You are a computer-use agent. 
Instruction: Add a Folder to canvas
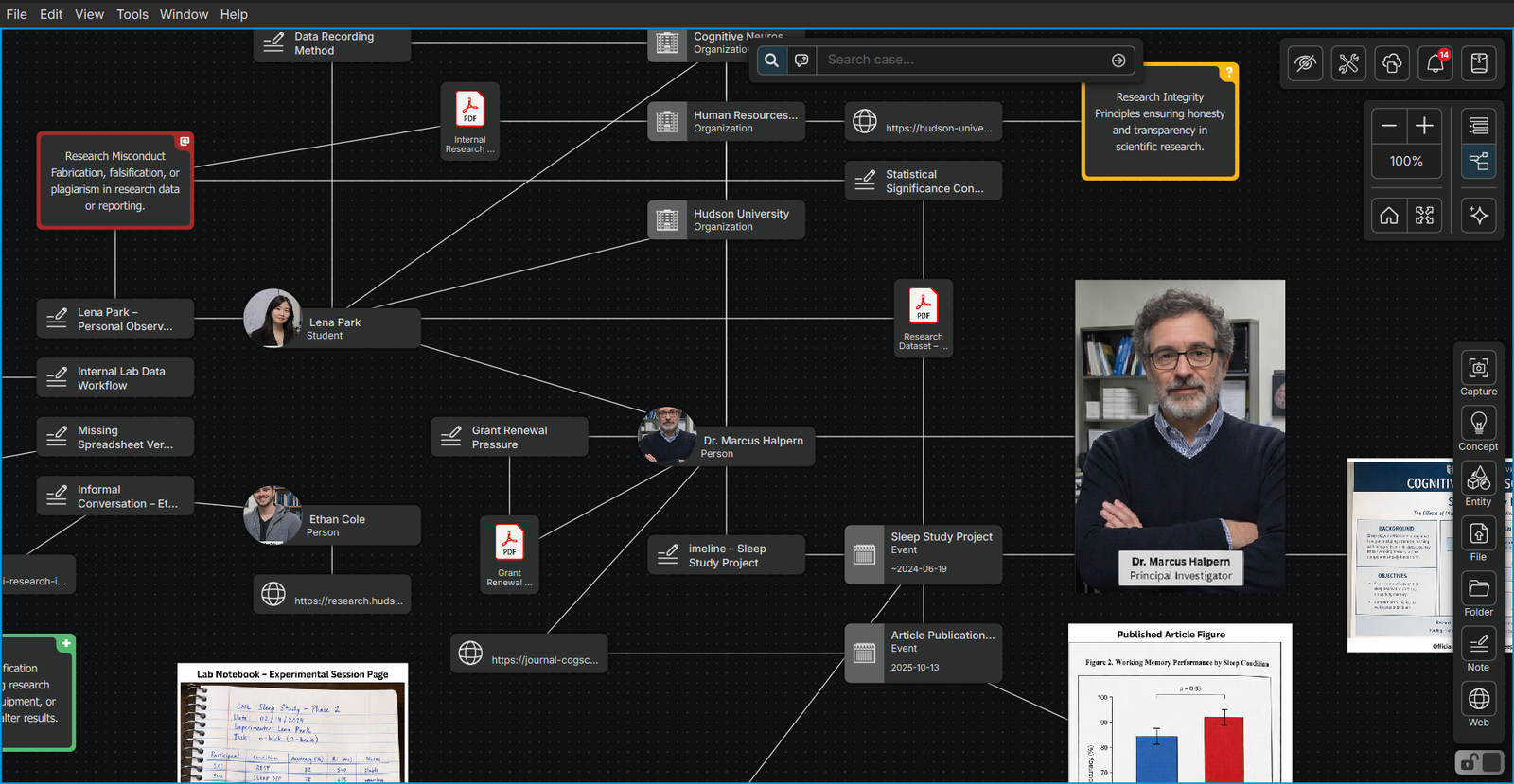click(1478, 595)
